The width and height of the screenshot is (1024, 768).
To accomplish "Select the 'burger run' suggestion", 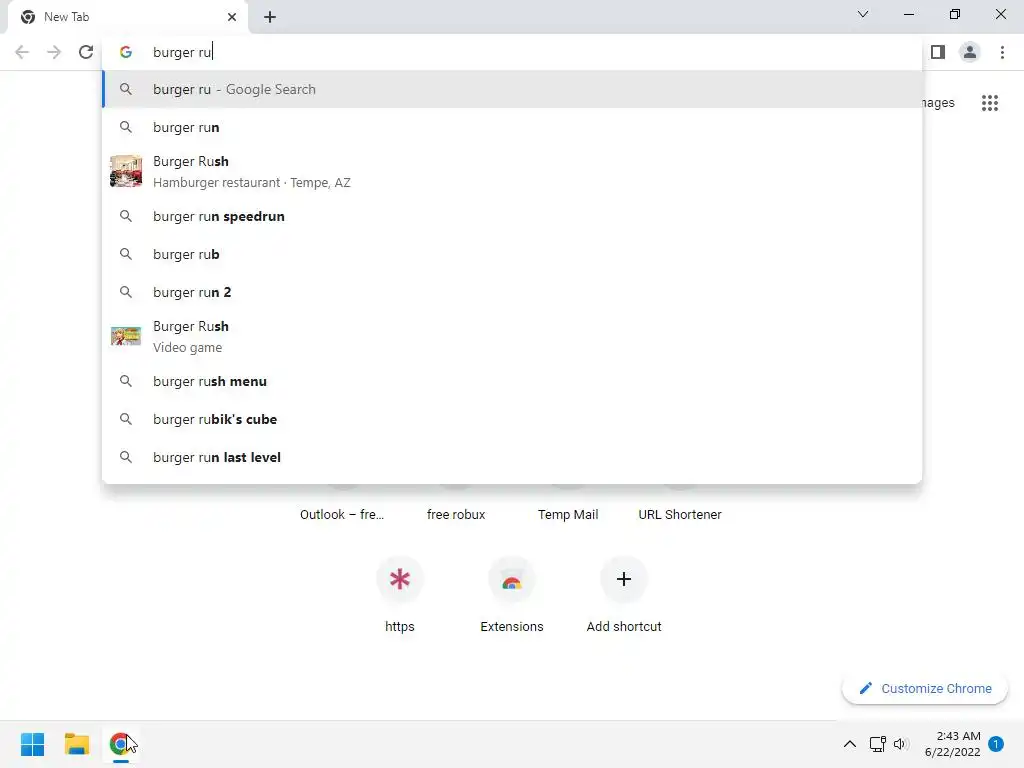I will pyautogui.click(x=513, y=127).
